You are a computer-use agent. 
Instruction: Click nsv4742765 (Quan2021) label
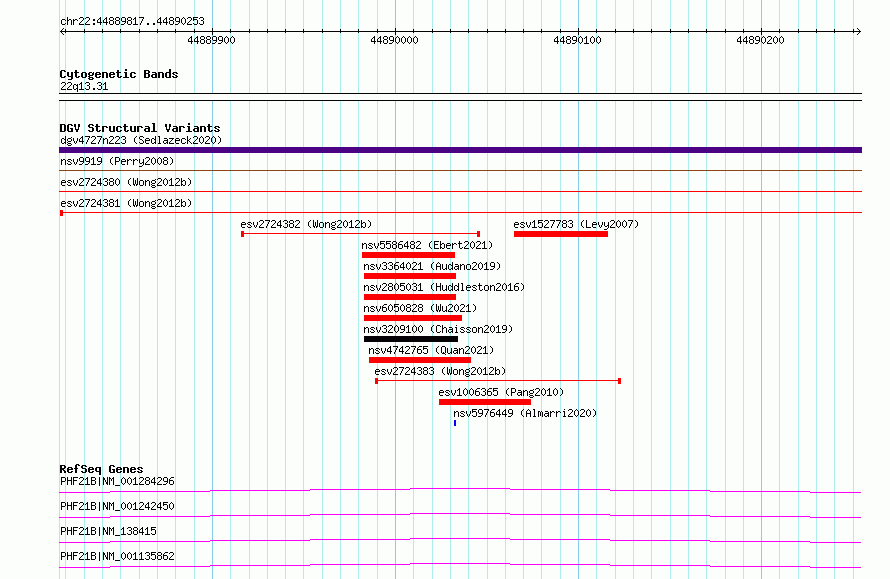click(431, 350)
